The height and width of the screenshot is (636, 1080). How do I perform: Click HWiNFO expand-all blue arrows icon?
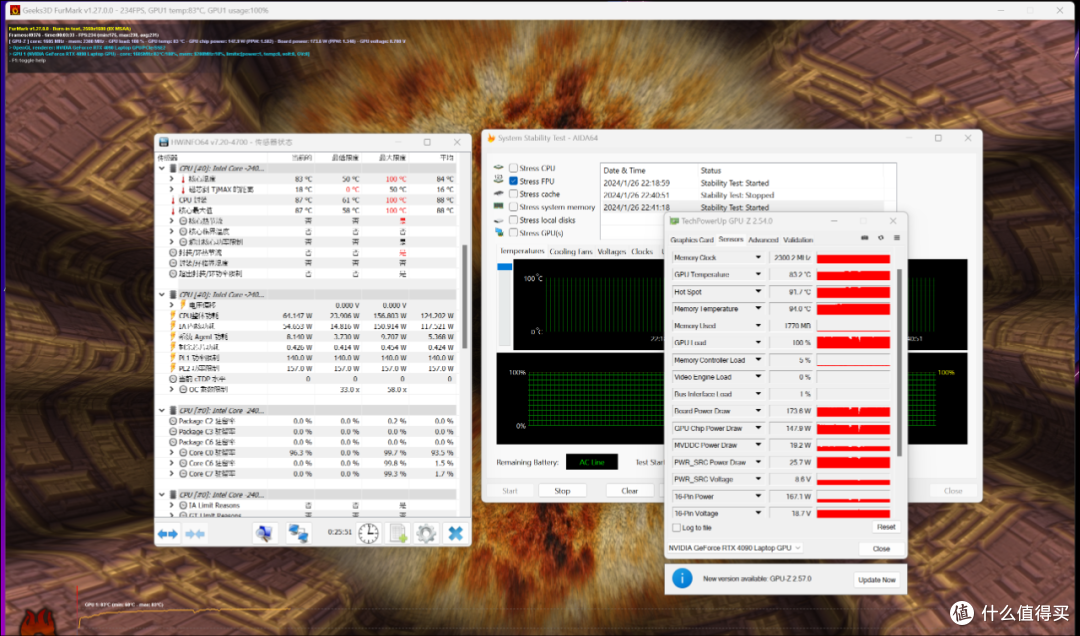tap(167, 533)
